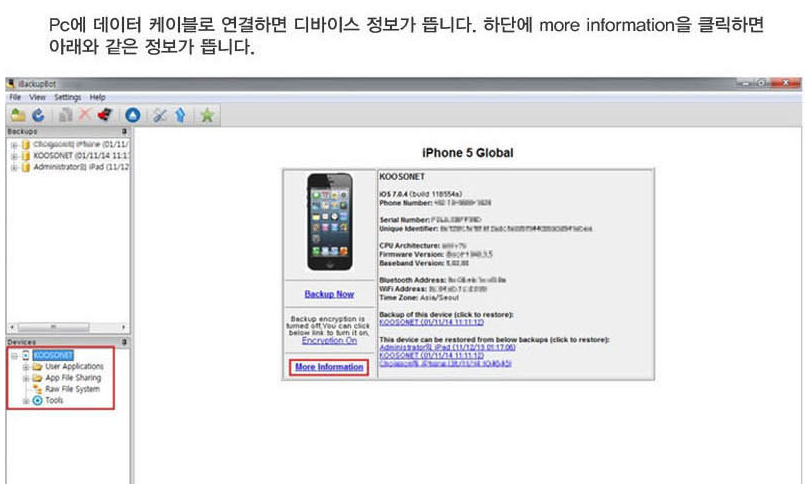Viewport: 808px width, 484px height.
Task: Collapse the KOOSONET device node in Devices
Action: 14,356
